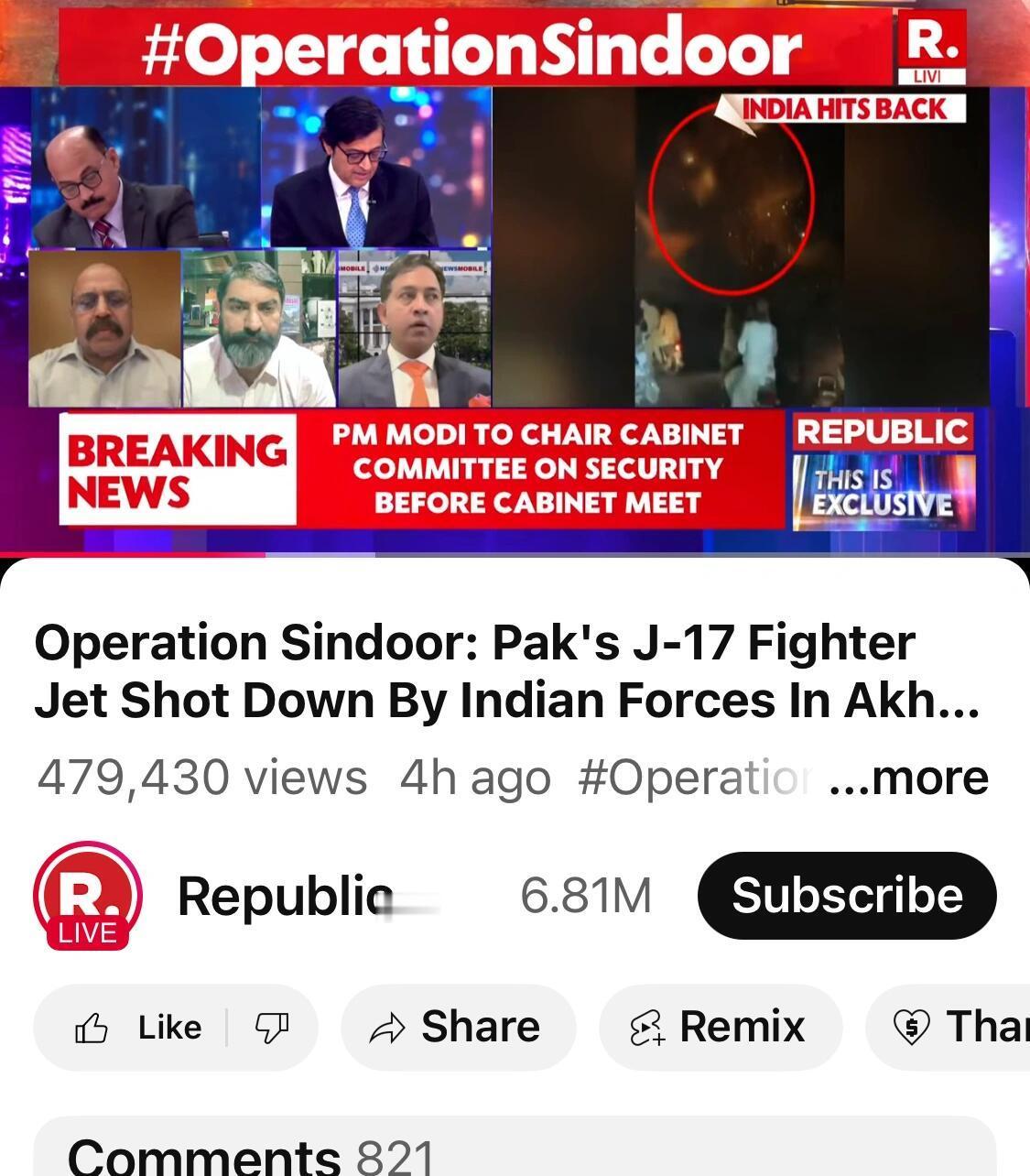Tap the LIVE badge under the avatar
The height and width of the screenshot is (1176, 1030).
coord(88,933)
